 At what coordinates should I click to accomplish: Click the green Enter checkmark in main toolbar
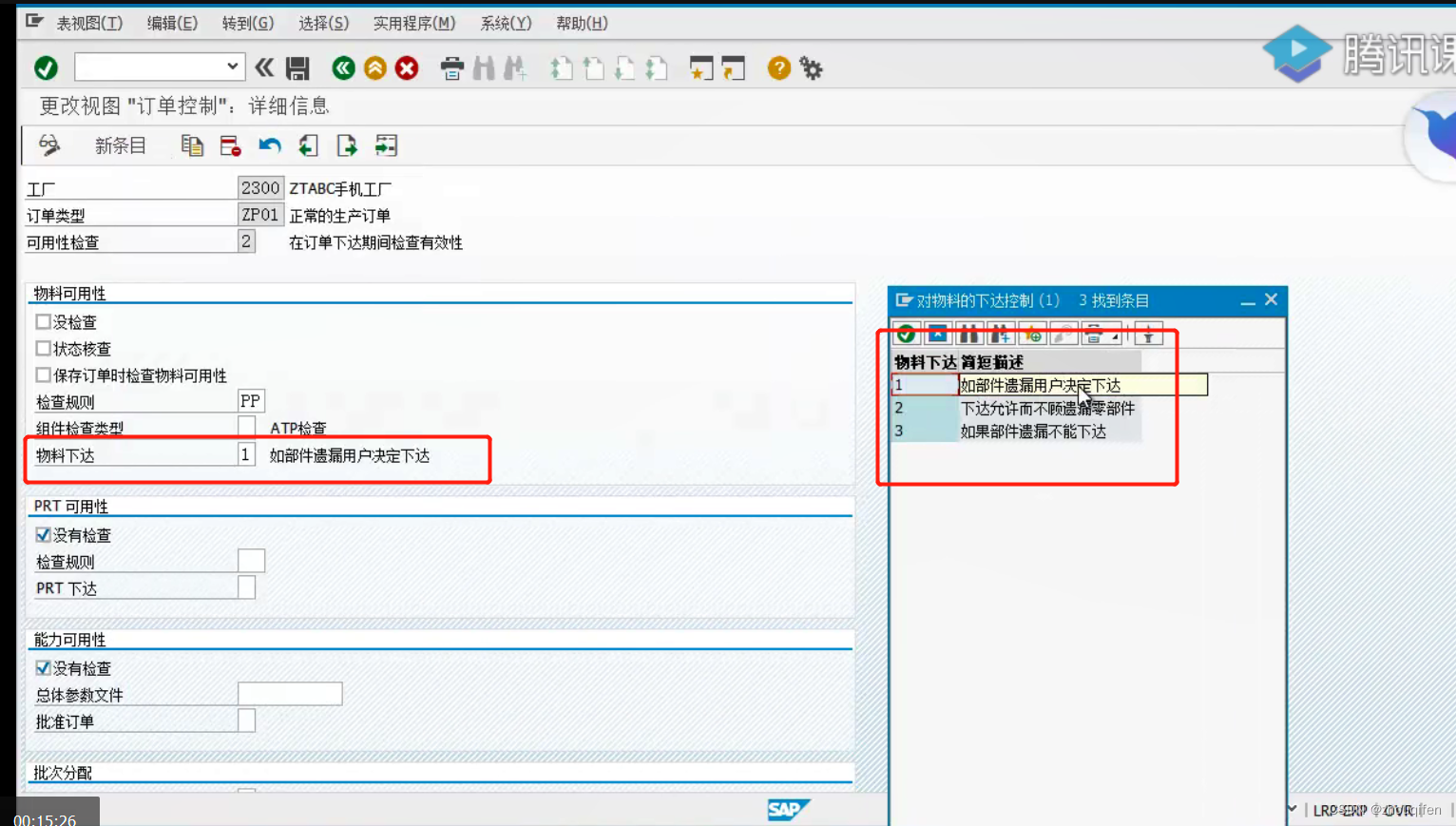point(46,68)
